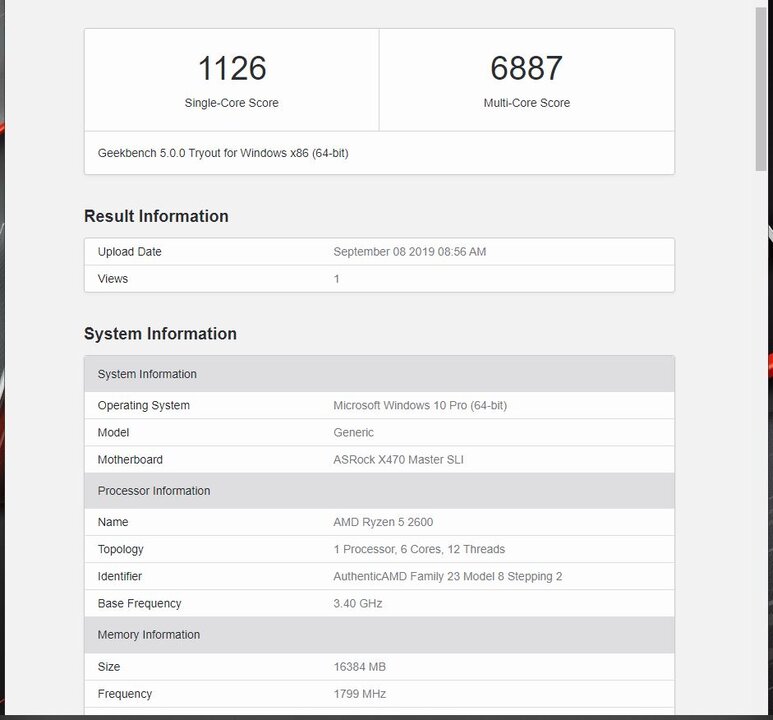Select 'ASRock X470 Master SLI' value
This screenshot has height=720, width=773.
pos(398,460)
